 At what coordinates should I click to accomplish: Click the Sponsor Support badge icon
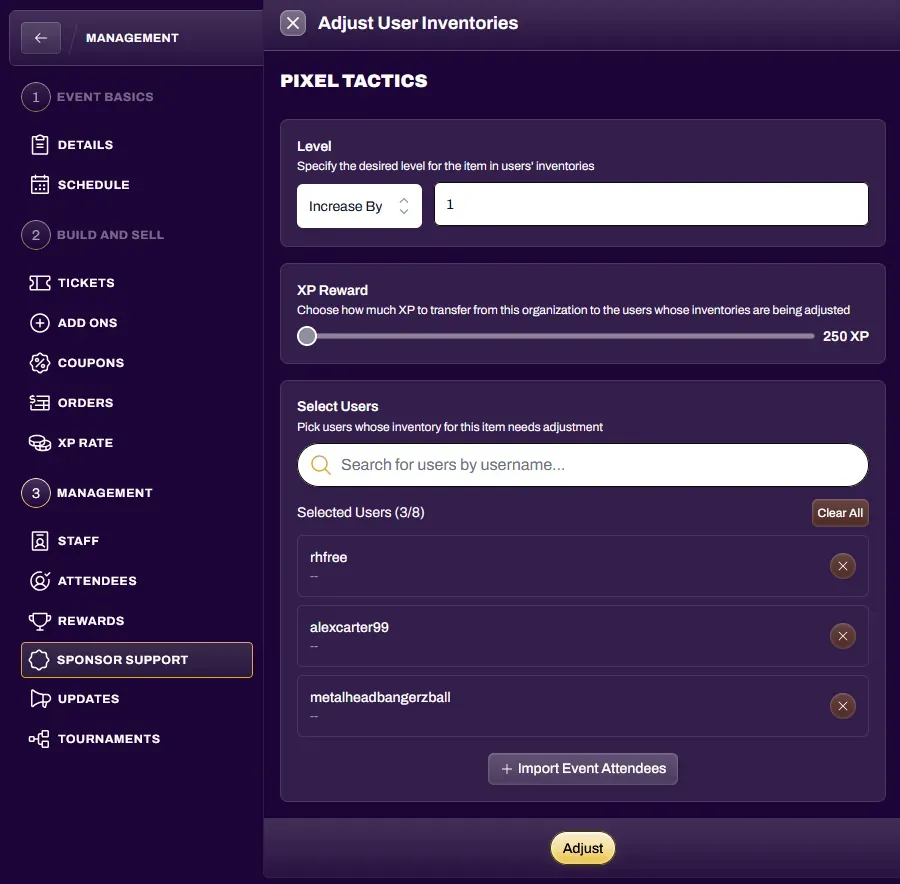coord(38,660)
